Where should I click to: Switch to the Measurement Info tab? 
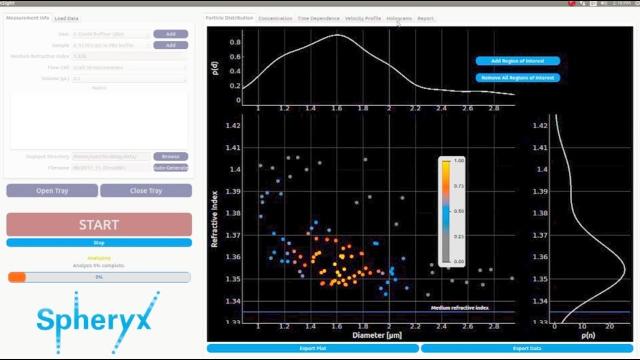(x=27, y=18)
